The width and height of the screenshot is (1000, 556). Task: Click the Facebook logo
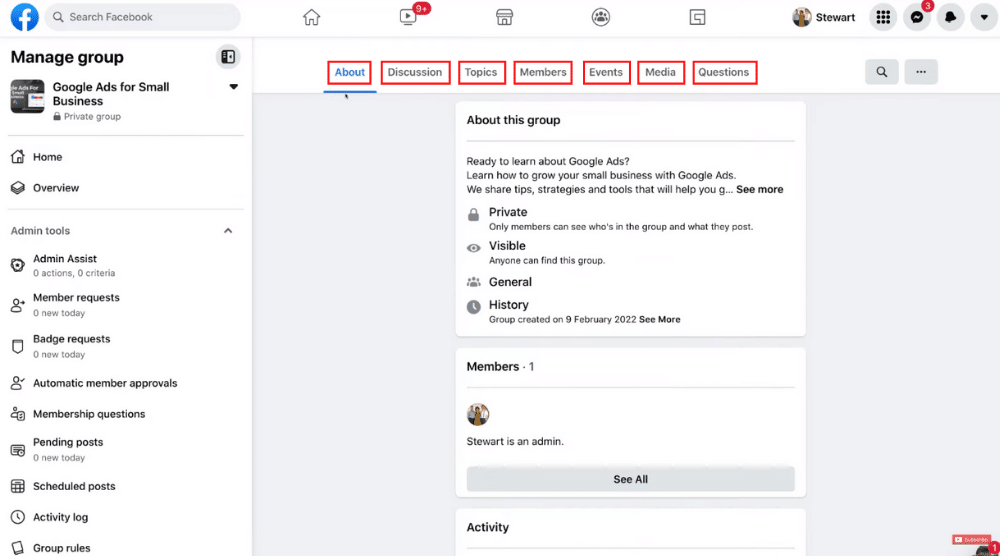(24, 17)
